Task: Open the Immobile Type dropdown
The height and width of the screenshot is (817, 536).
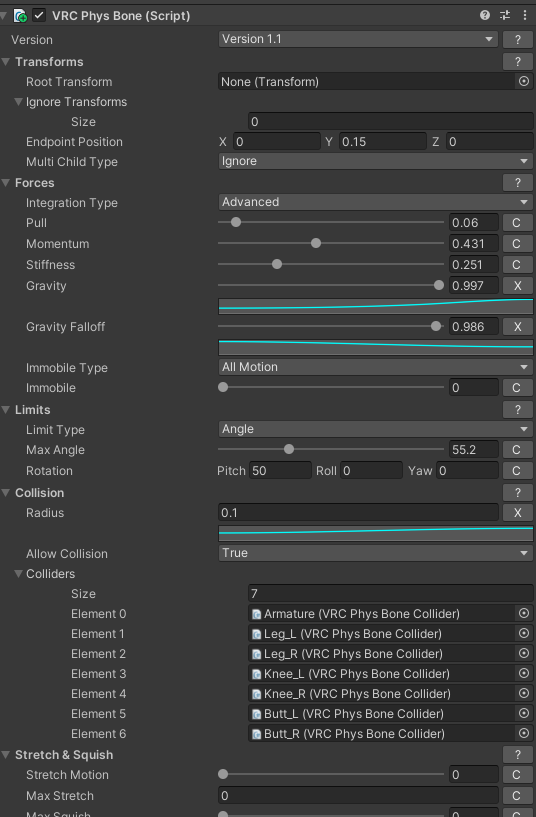Action: click(375, 367)
